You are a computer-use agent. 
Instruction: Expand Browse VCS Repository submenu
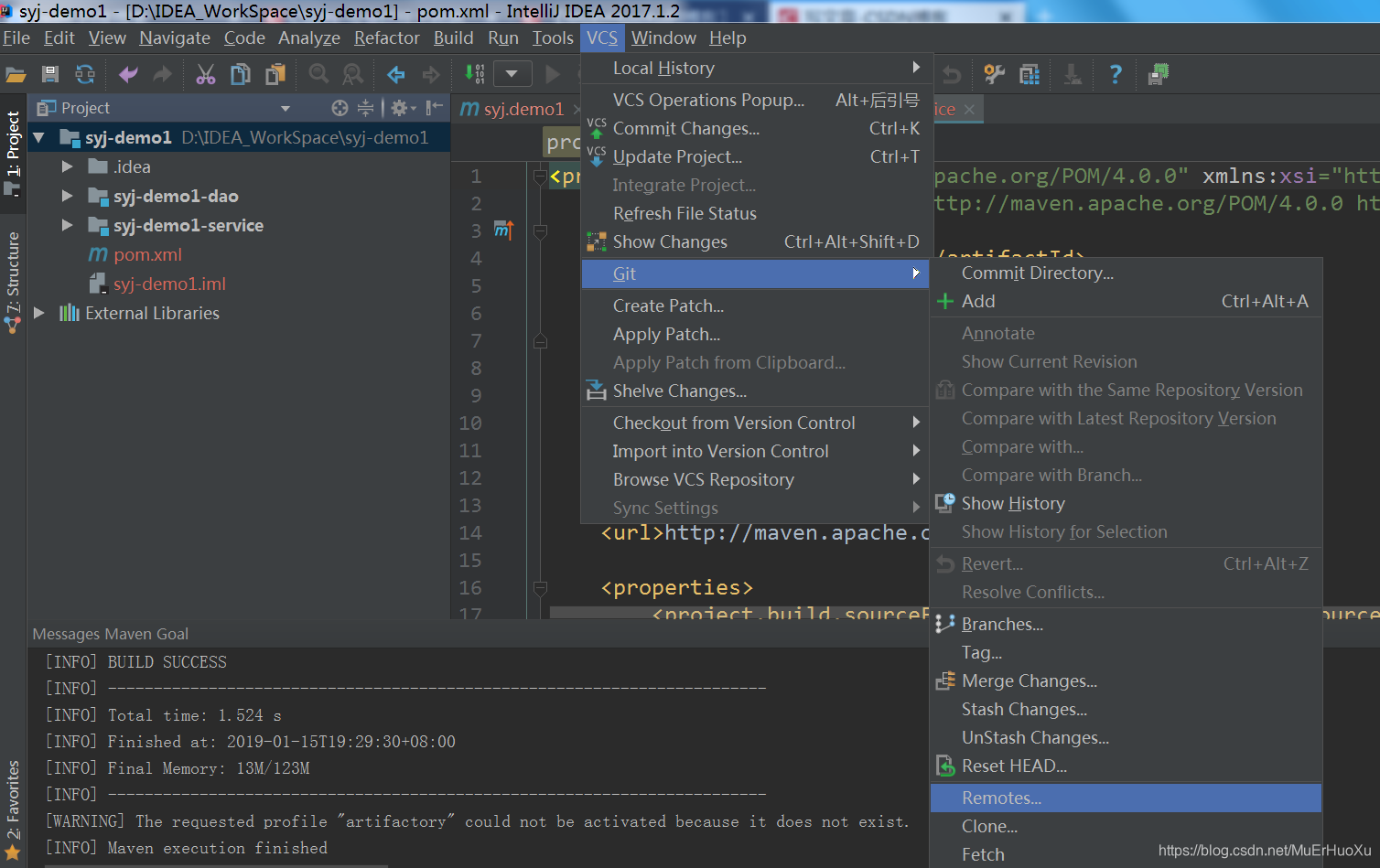click(x=756, y=479)
